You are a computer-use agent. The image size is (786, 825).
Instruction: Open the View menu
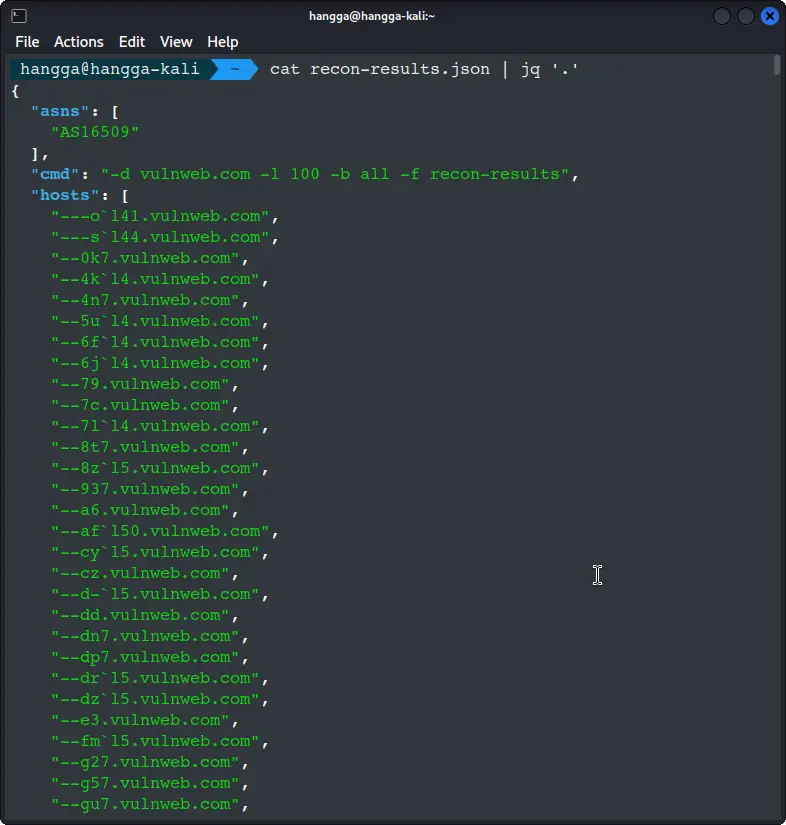click(x=176, y=42)
